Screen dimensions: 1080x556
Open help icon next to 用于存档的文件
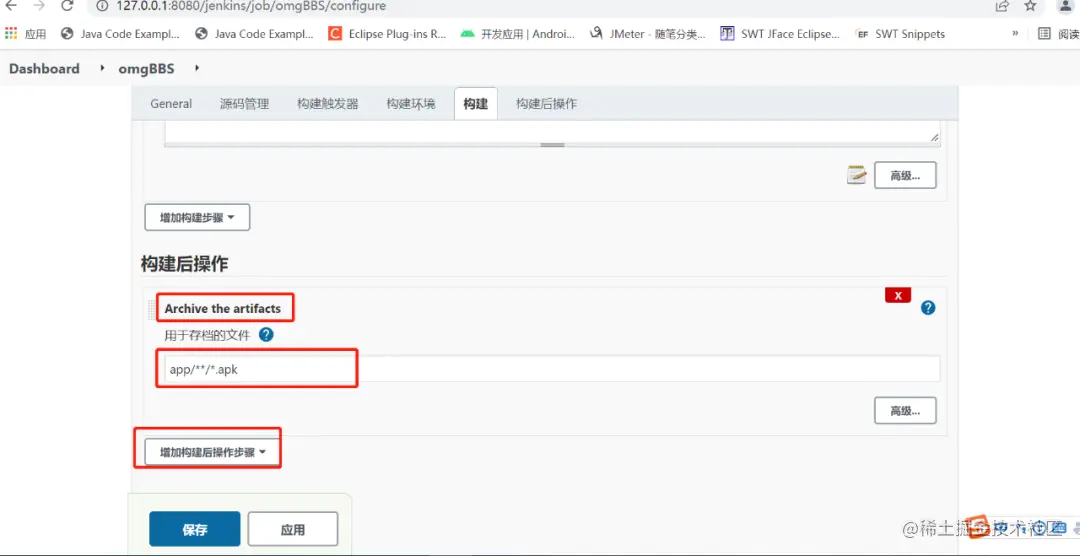[x=267, y=335]
